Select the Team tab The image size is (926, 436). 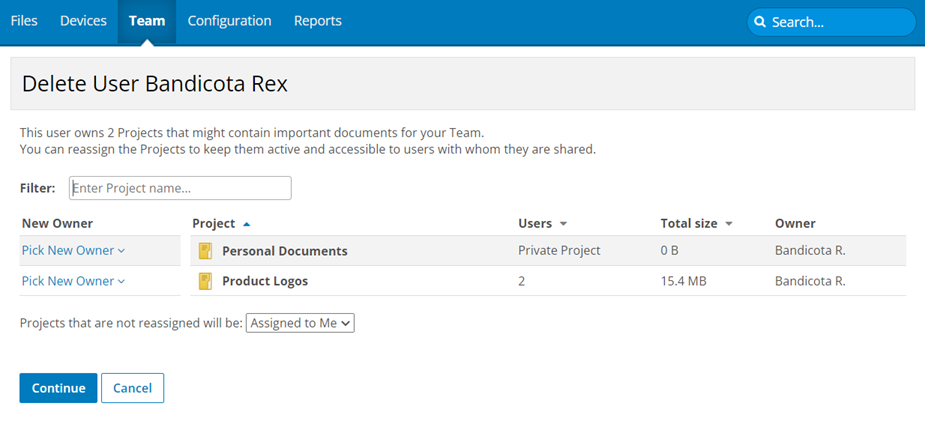click(147, 21)
